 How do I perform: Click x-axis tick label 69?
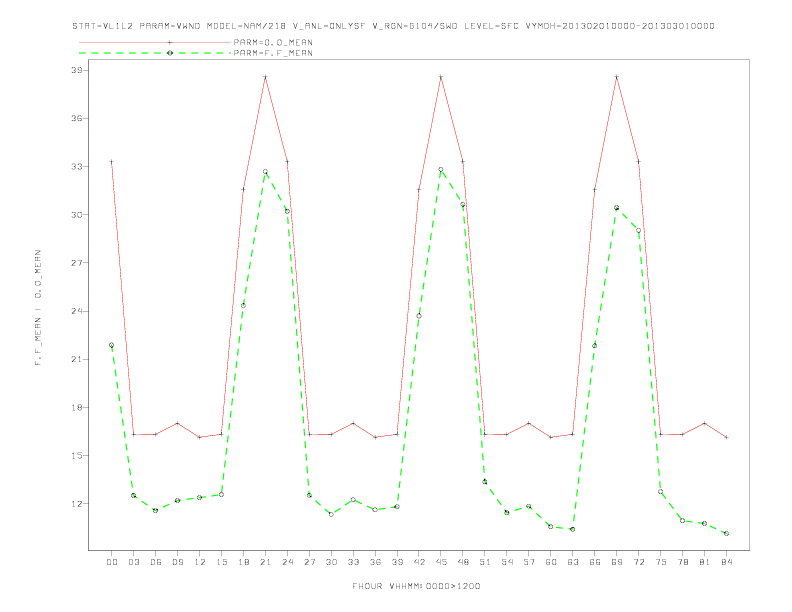[x=617, y=562]
